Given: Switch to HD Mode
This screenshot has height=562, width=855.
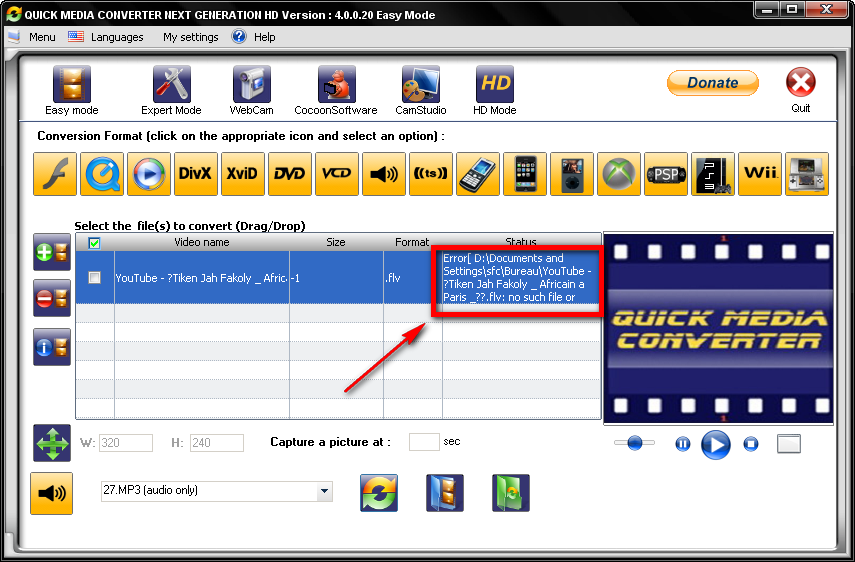Looking at the screenshot, I should point(495,90).
